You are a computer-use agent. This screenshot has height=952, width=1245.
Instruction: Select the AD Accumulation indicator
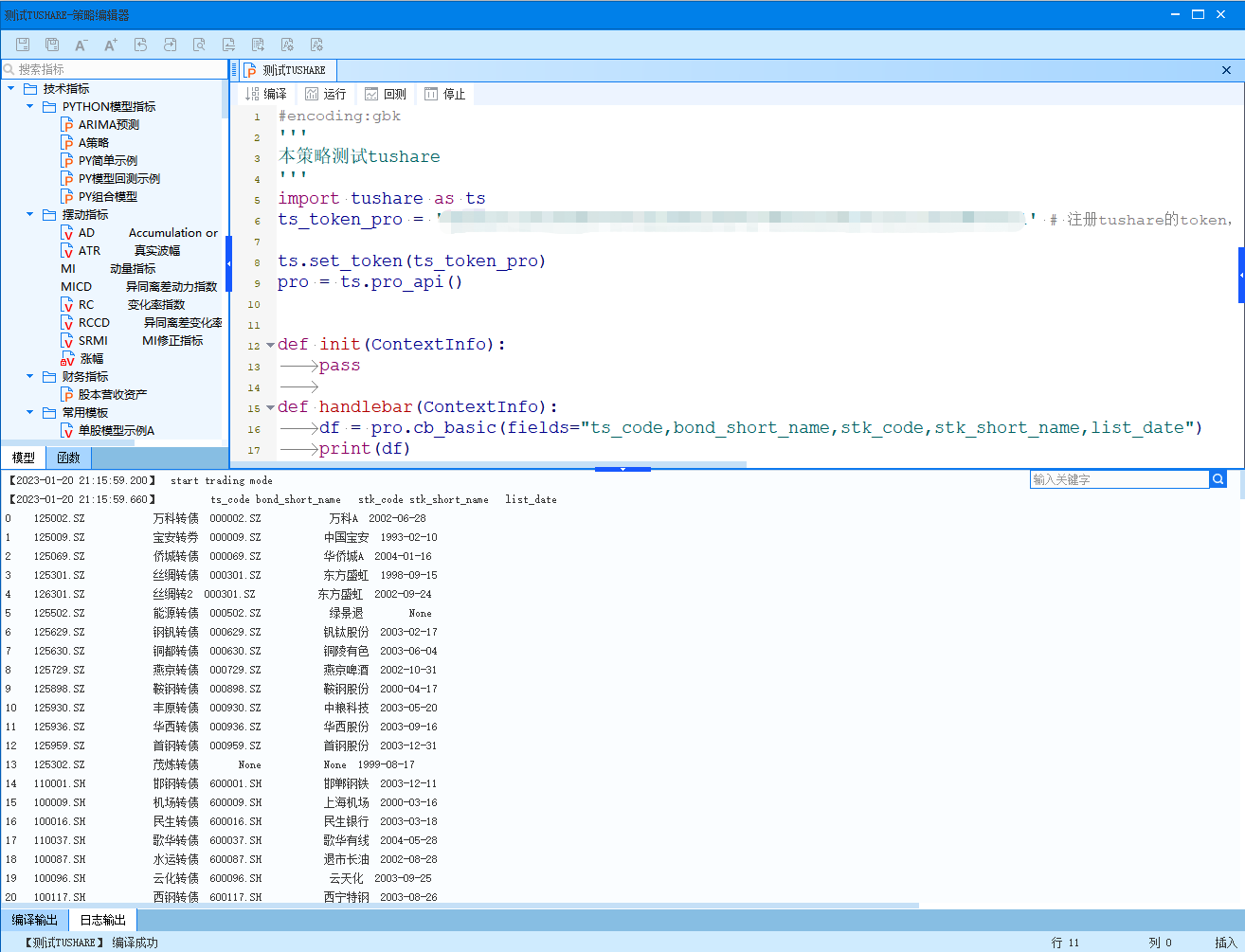coord(139,232)
